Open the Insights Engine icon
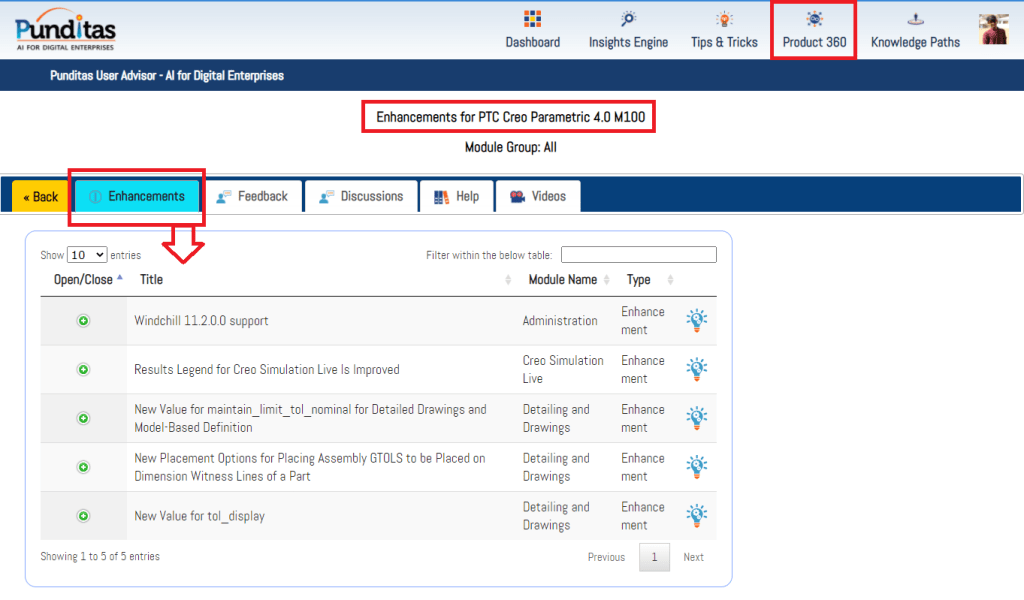The height and width of the screenshot is (600, 1024). tap(628, 20)
